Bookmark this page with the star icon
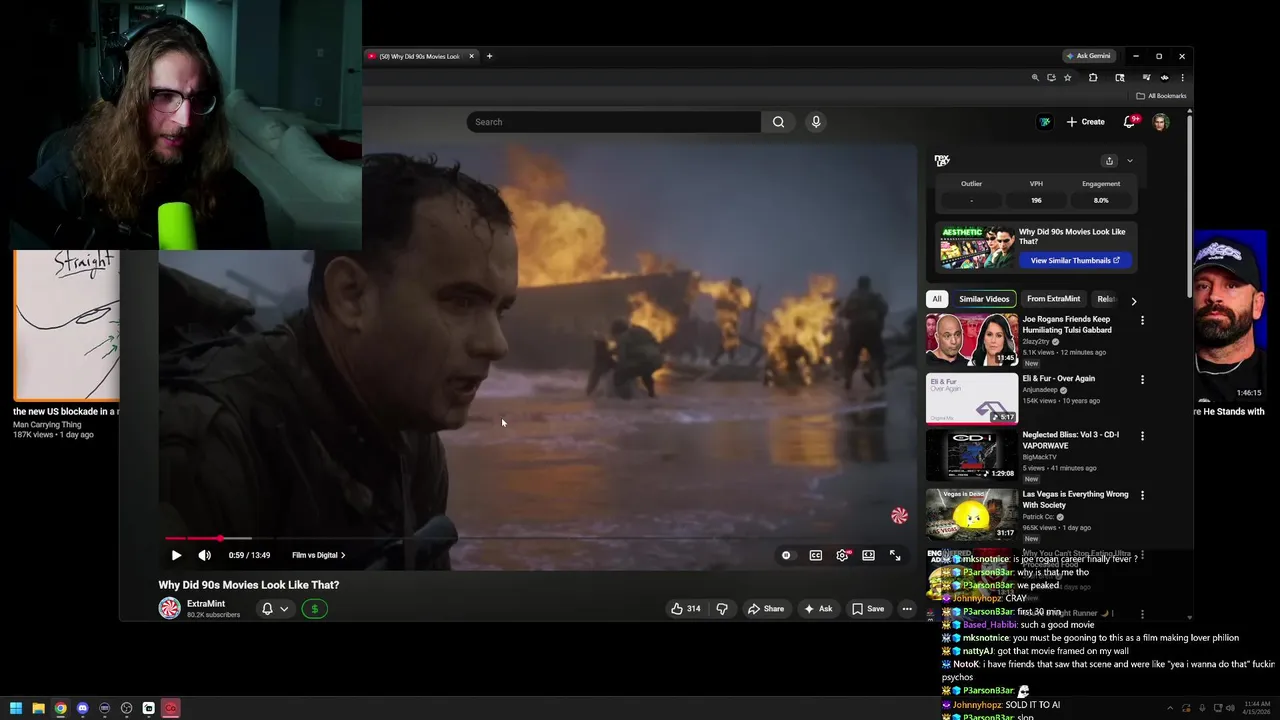Image resolution: width=1280 pixels, height=720 pixels. click(1067, 77)
